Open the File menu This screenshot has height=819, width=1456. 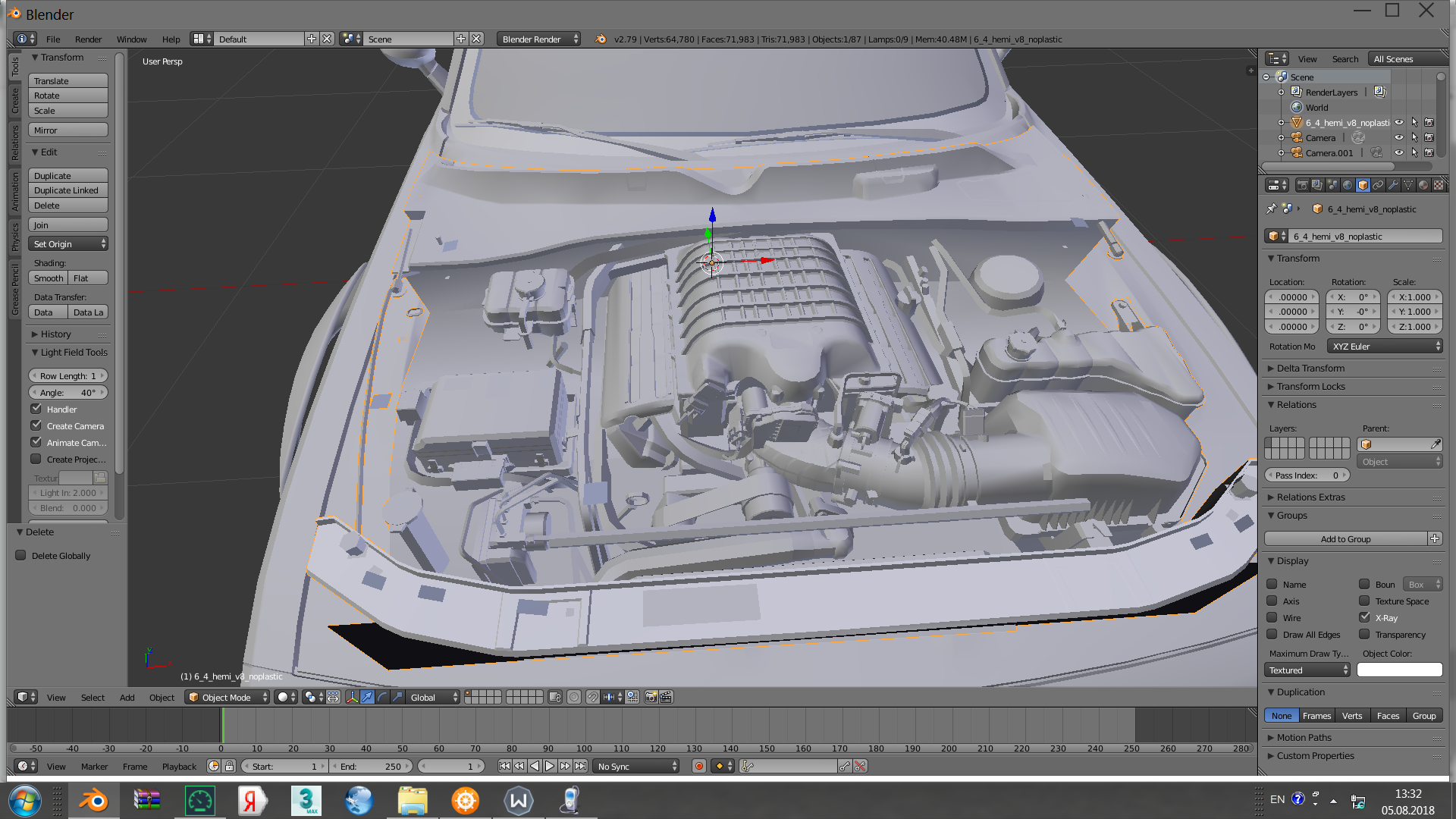tap(53, 39)
